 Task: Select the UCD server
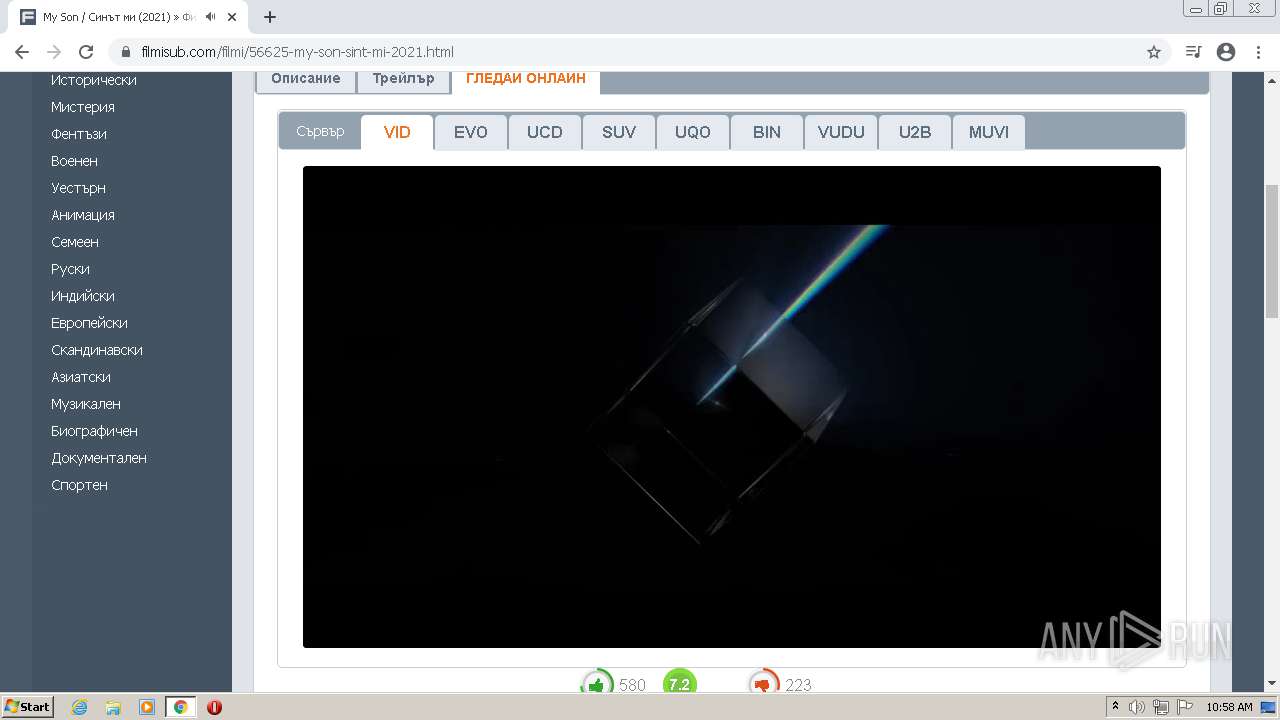(x=545, y=132)
